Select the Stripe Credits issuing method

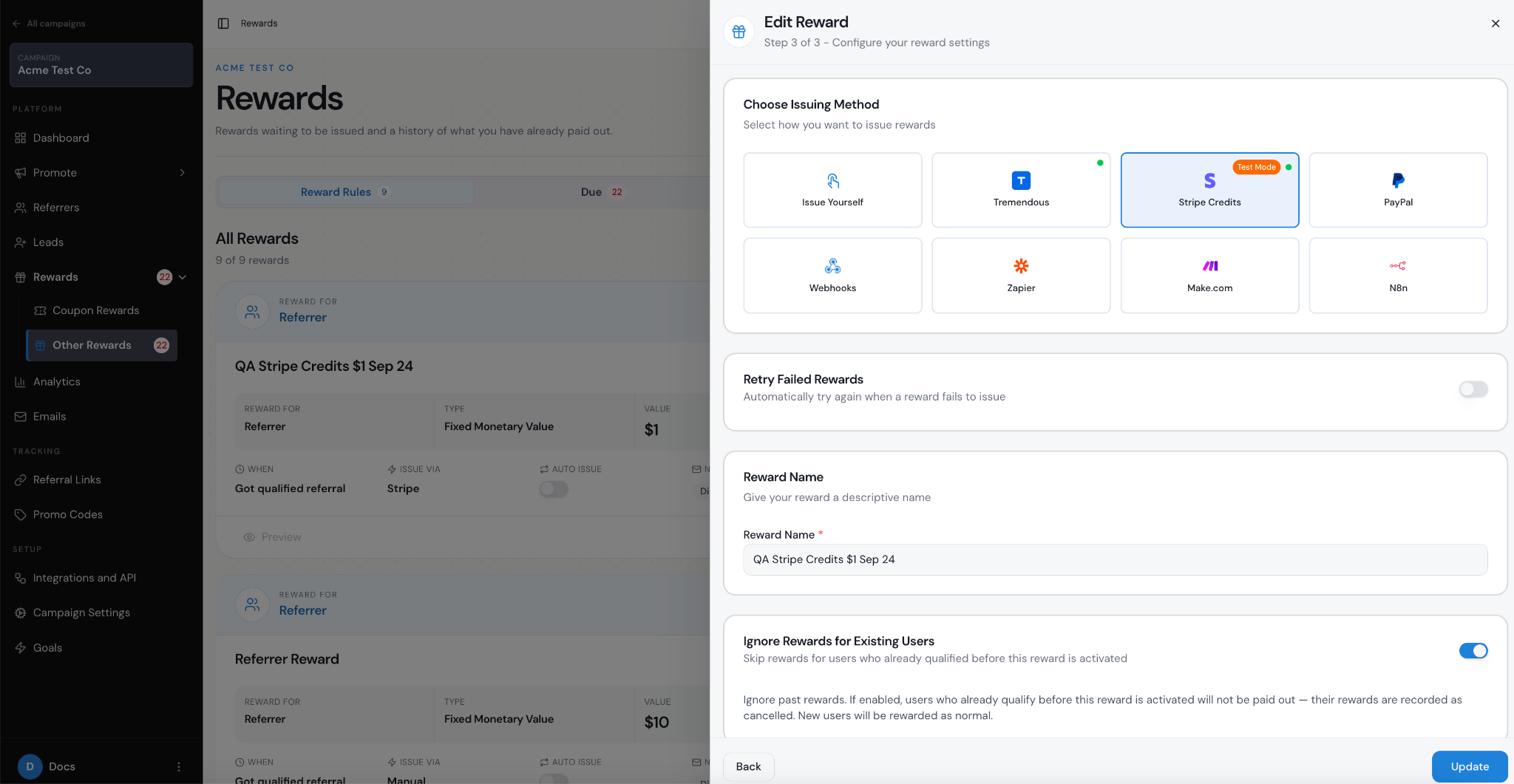1209,190
